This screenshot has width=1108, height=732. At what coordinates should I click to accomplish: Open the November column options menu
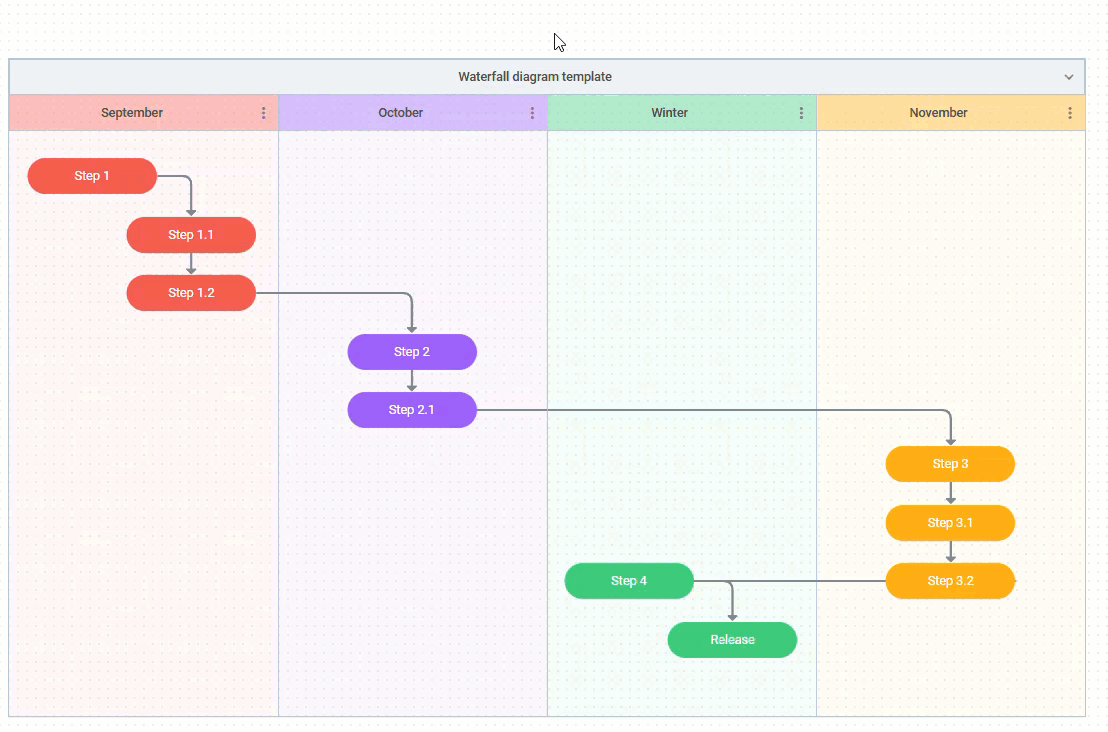[1070, 113]
